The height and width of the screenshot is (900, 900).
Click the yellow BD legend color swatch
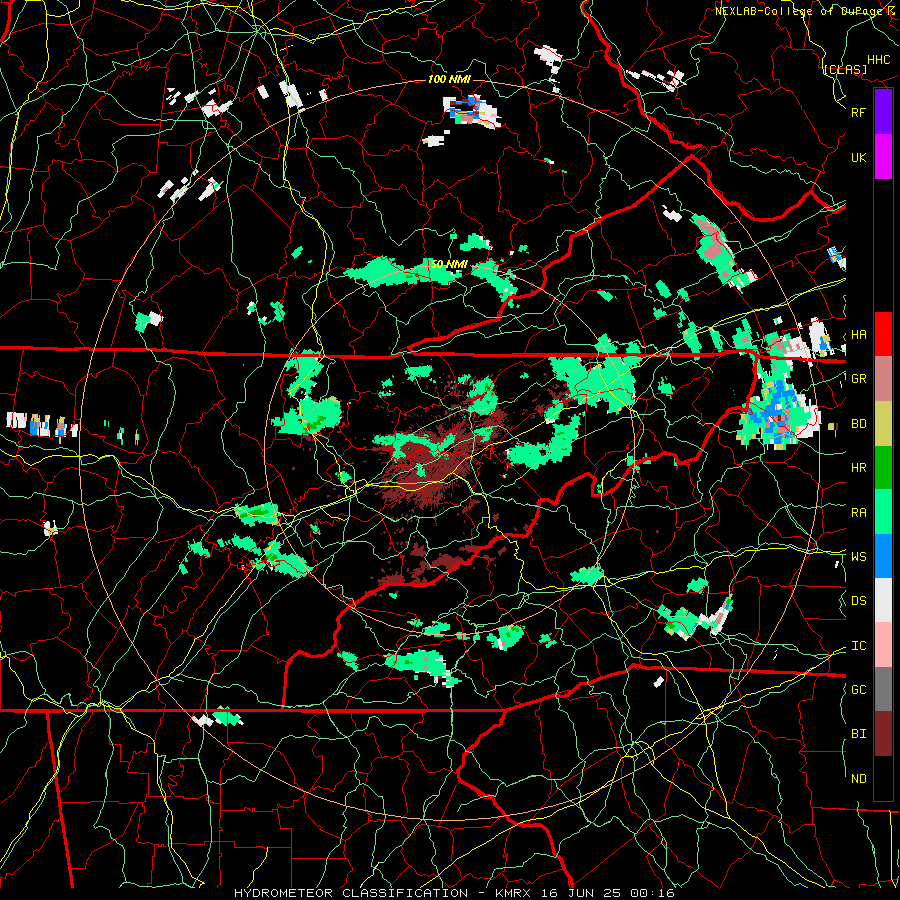[883, 424]
